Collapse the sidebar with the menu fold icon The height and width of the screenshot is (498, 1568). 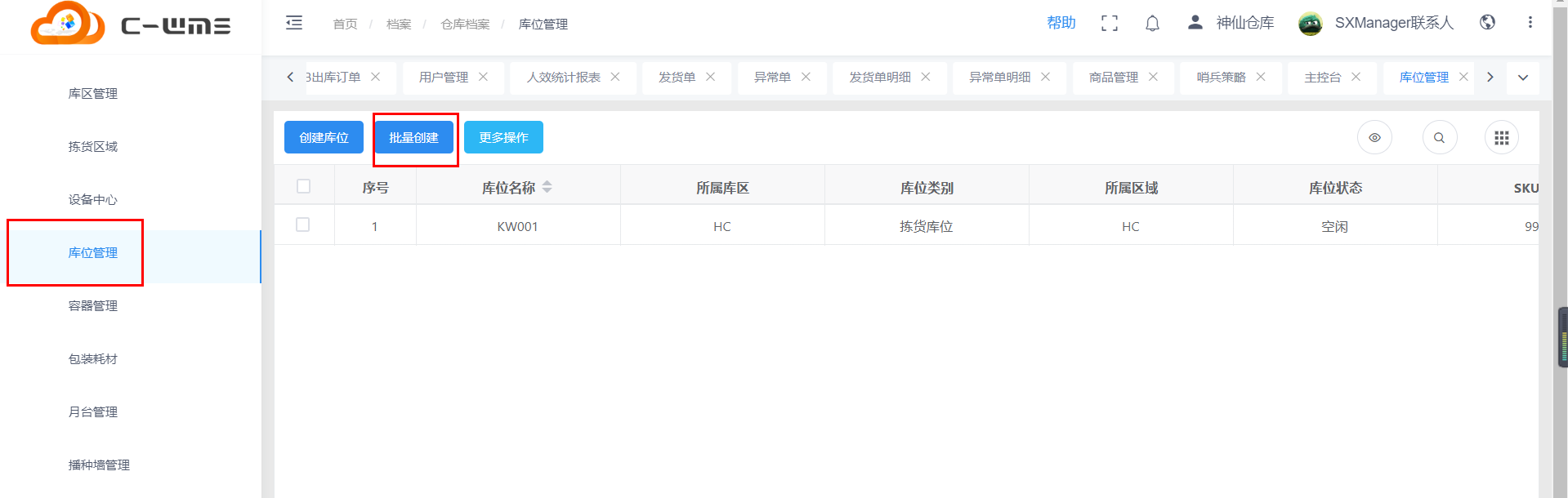(x=294, y=23)
